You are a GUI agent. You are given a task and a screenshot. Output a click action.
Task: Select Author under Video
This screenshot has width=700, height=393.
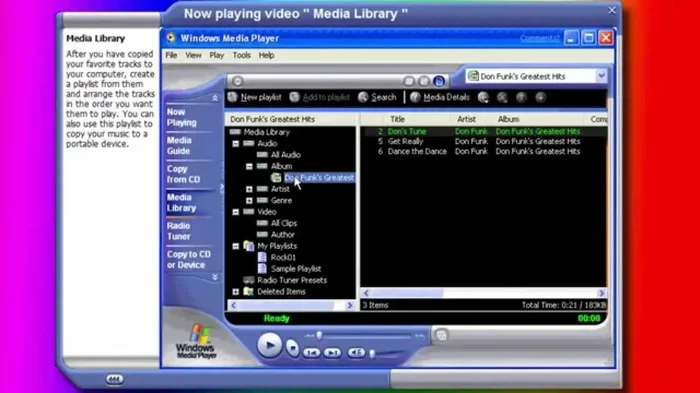point(283,234)
